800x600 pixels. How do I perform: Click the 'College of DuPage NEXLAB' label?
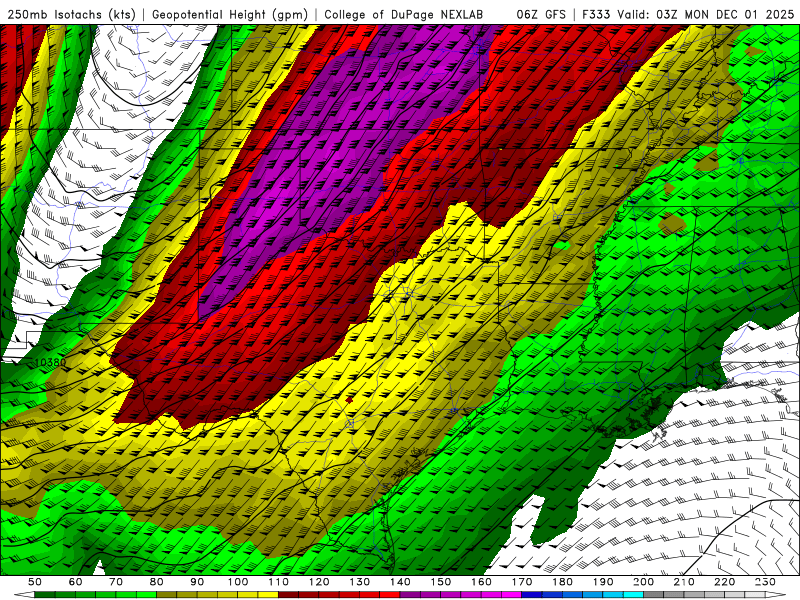(404, 15)
